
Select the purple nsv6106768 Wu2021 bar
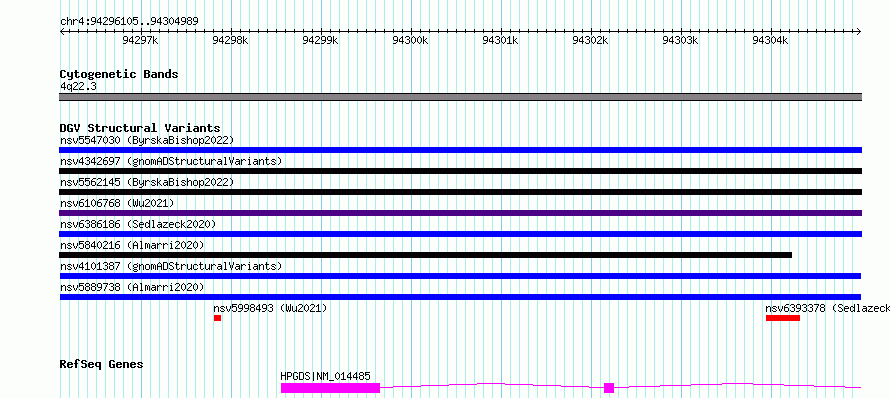pyautogui.click(x=460, y=213)
